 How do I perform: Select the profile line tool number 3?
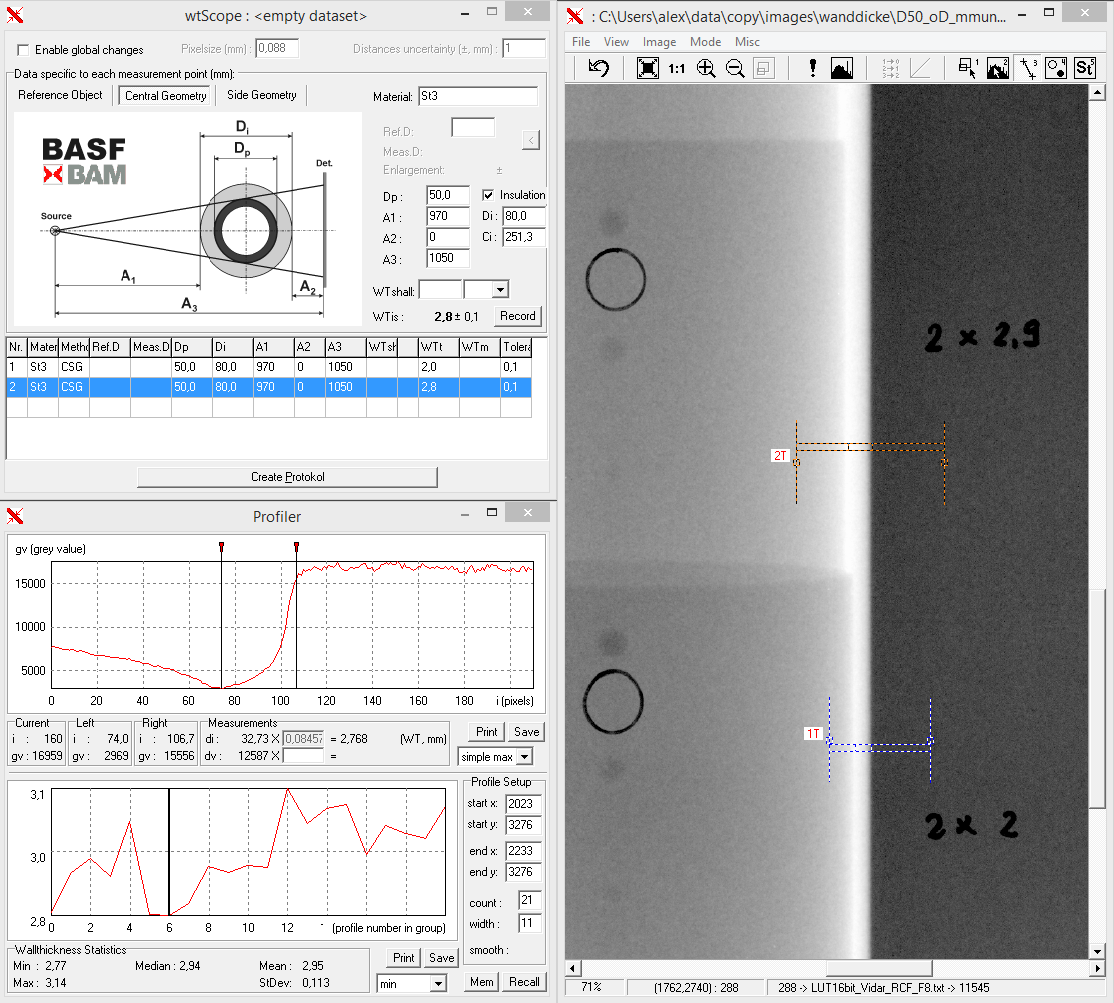pos(1027,68)
